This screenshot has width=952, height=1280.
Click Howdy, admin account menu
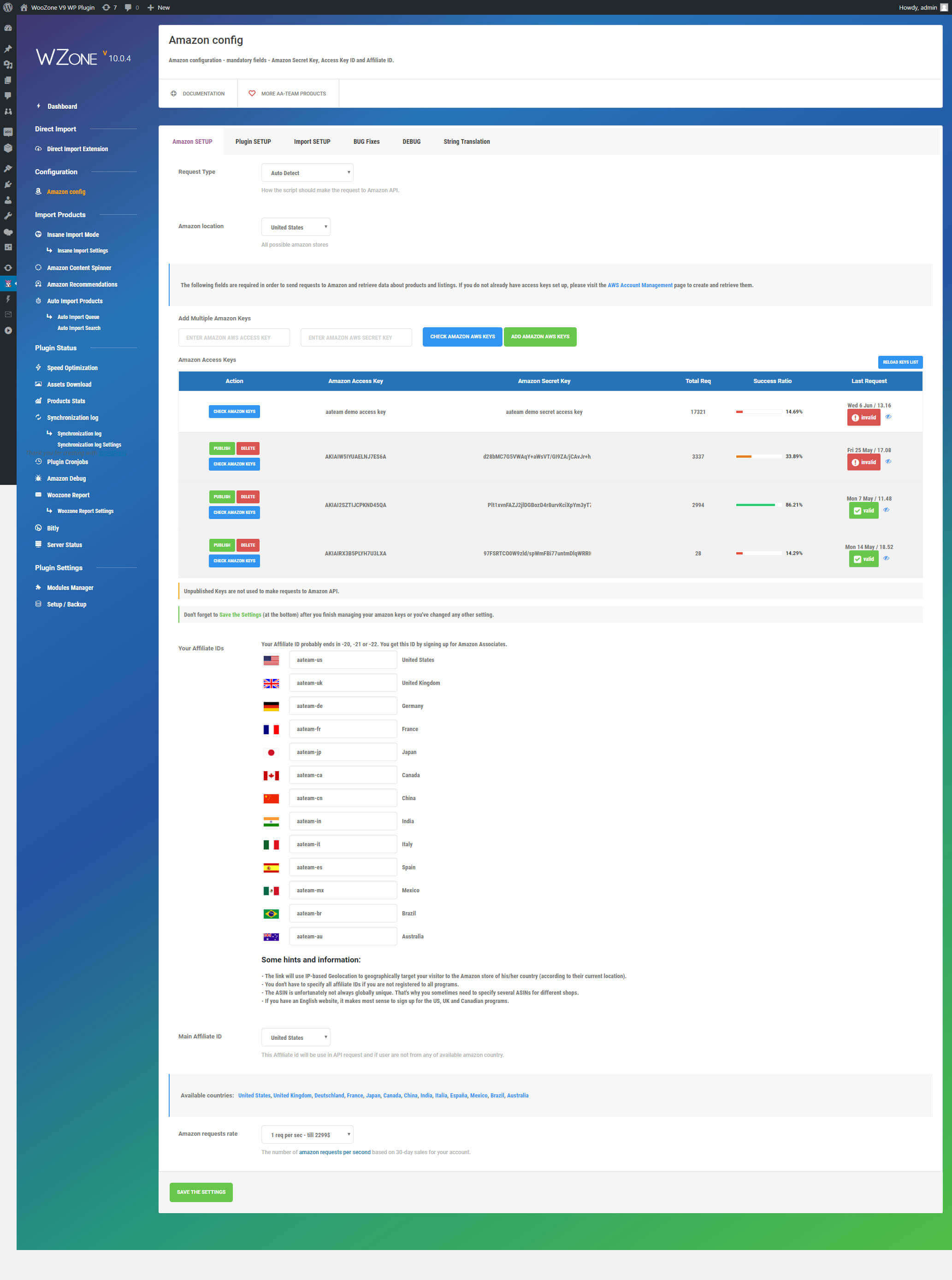pos(922,7)
